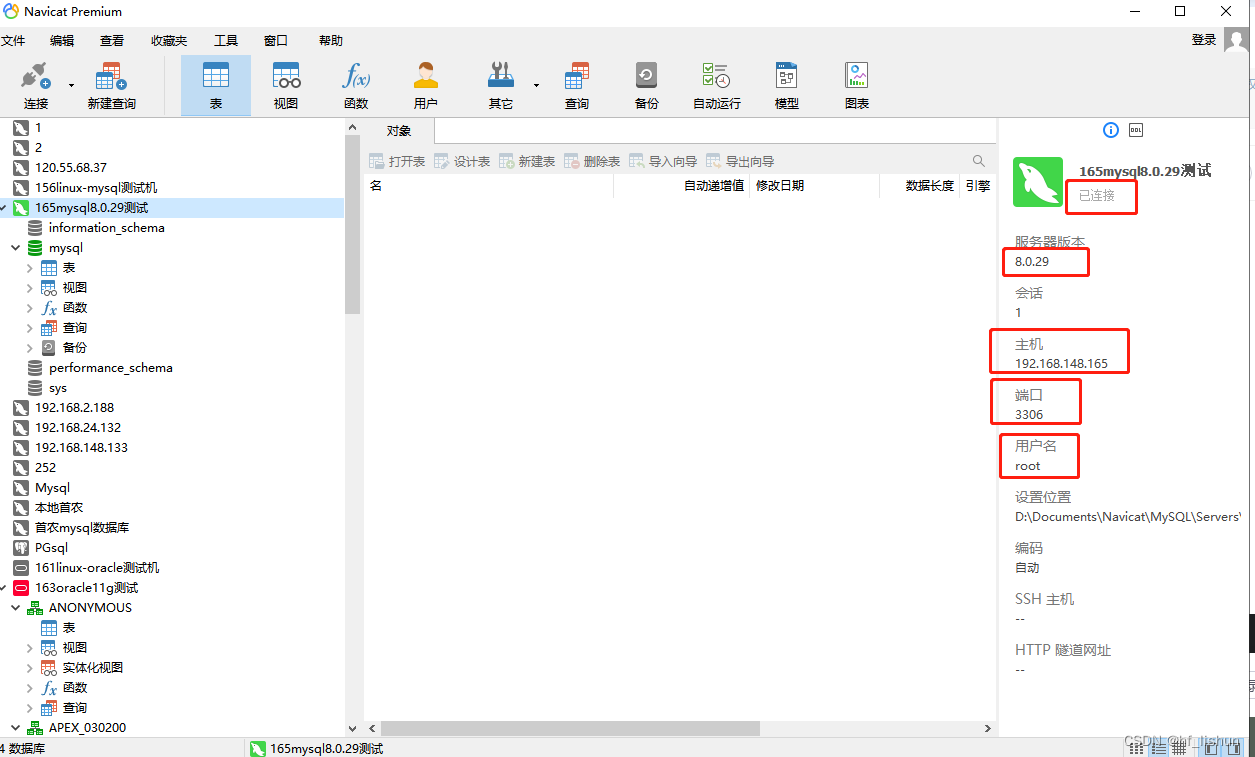Select the PGsql connection
Viewport: 1255px width, 757px height.
(x=51, y=548)
